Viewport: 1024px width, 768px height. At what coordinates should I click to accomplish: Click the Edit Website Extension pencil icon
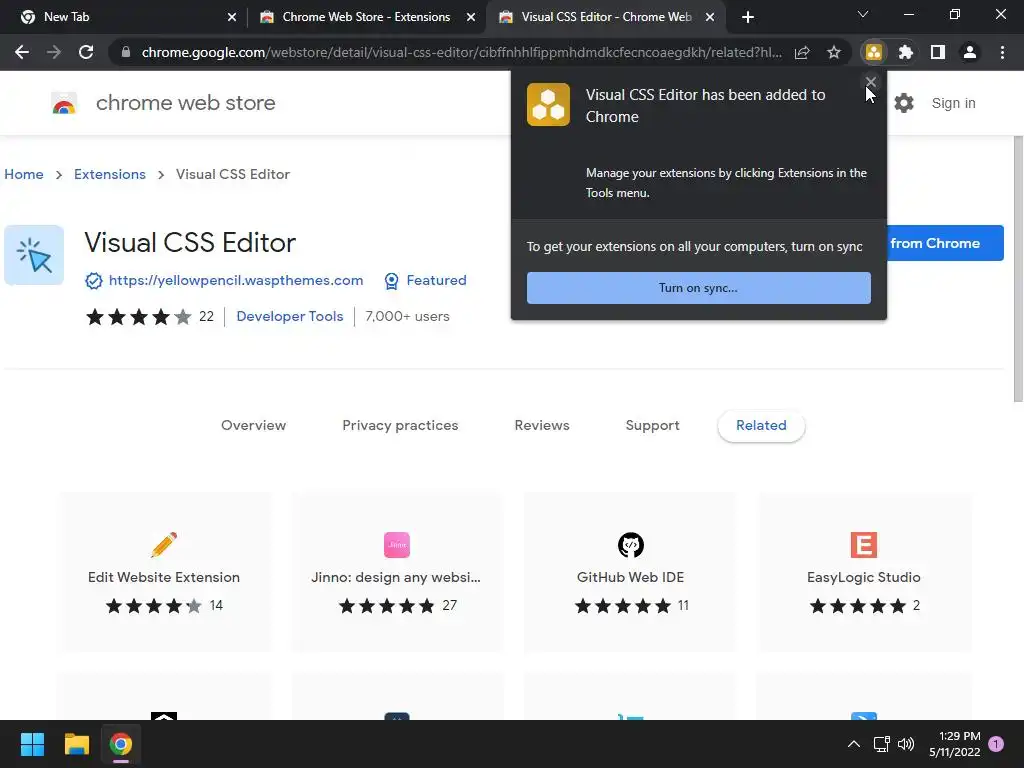[164, 545]
